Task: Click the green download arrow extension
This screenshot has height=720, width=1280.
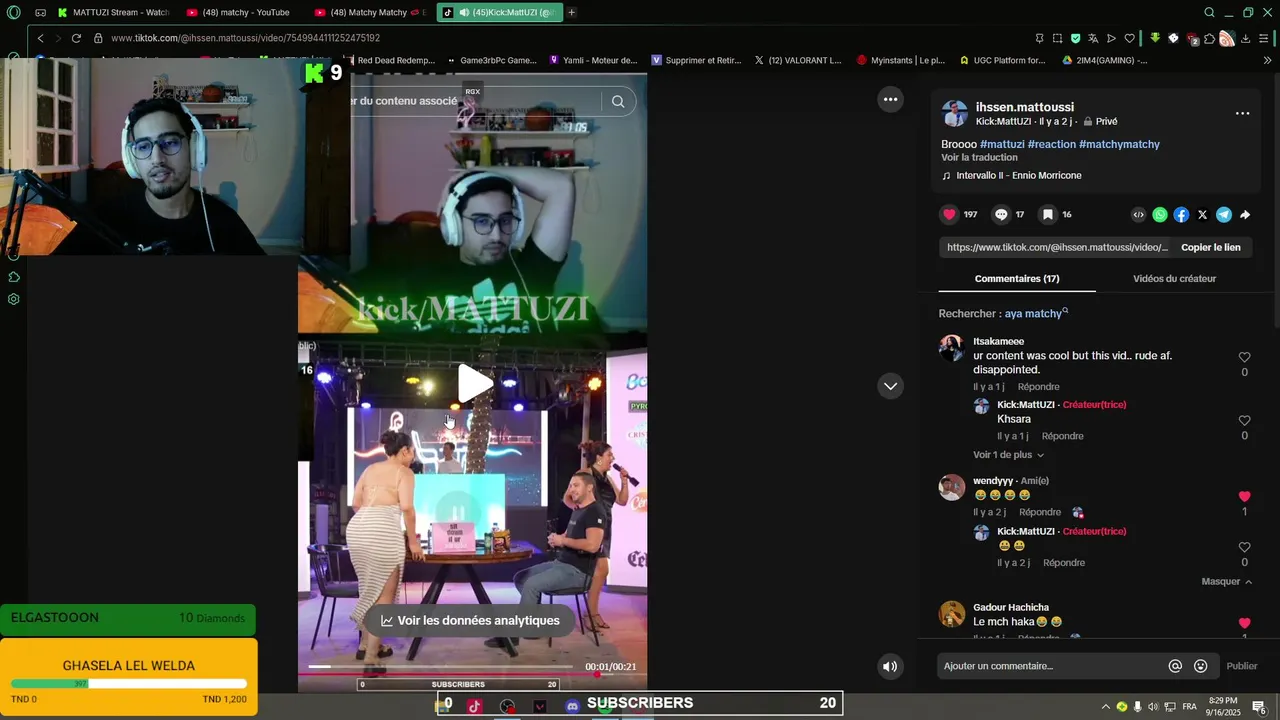Action: tap(1155, 38)
